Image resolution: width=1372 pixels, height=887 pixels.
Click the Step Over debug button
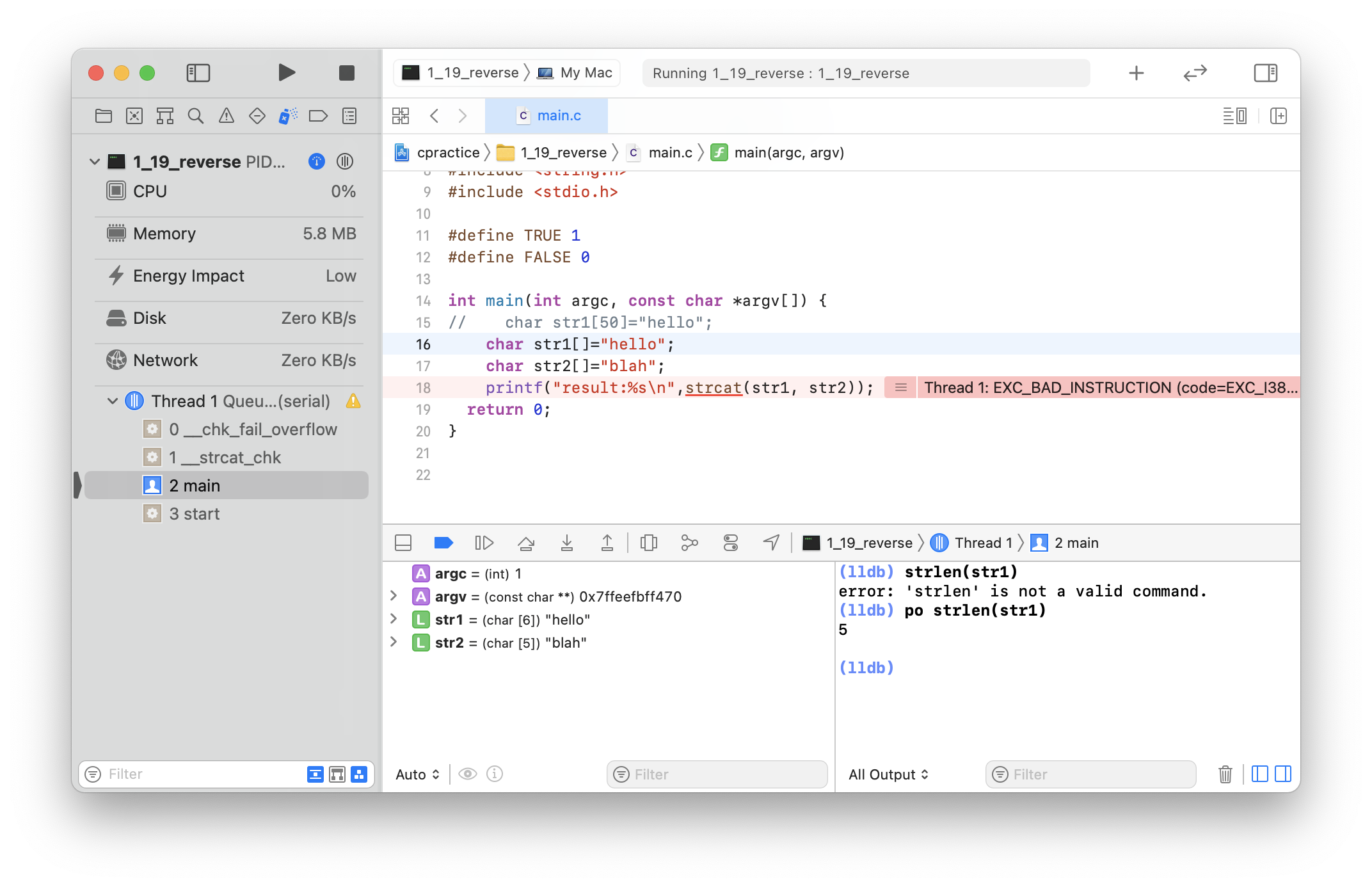526,543
